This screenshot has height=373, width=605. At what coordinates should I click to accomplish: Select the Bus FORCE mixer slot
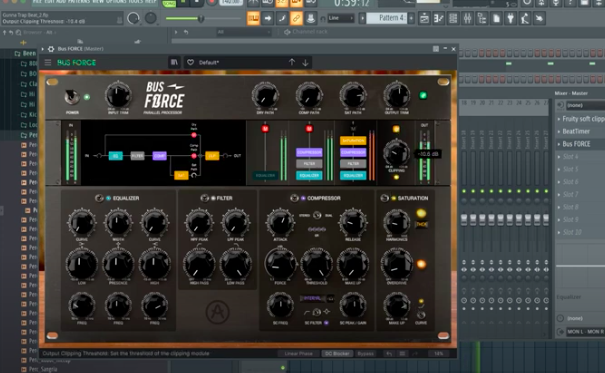[x=580, y=144]
